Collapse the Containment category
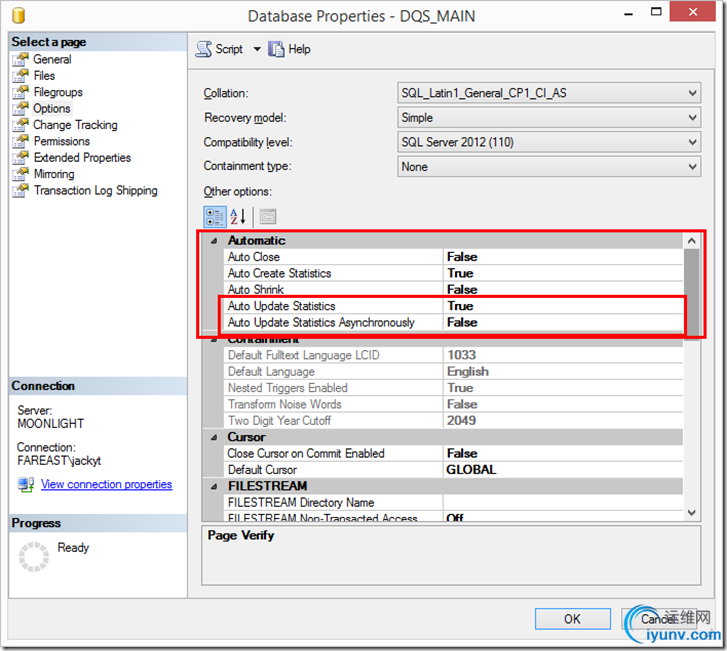727x651 pixels. pyautogui.click(x=214, y=340)
